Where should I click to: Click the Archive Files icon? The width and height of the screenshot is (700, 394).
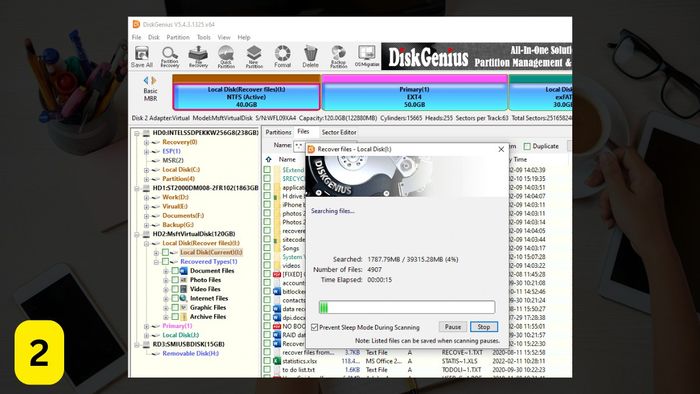183,317
